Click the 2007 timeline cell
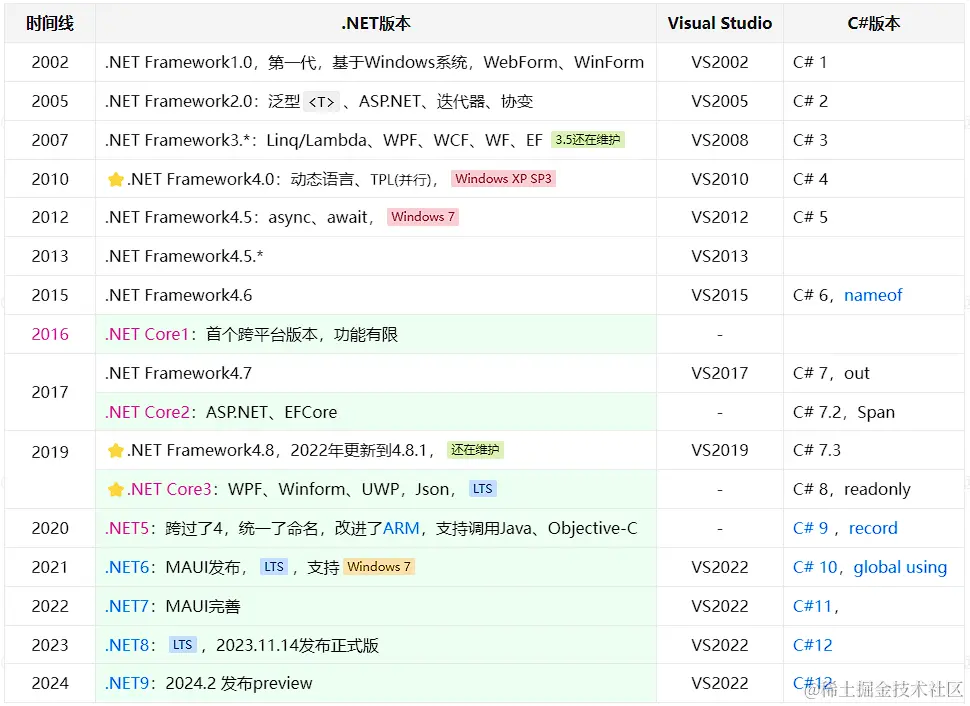The width and height of the screenshot is (970, 706). [50, 140]
